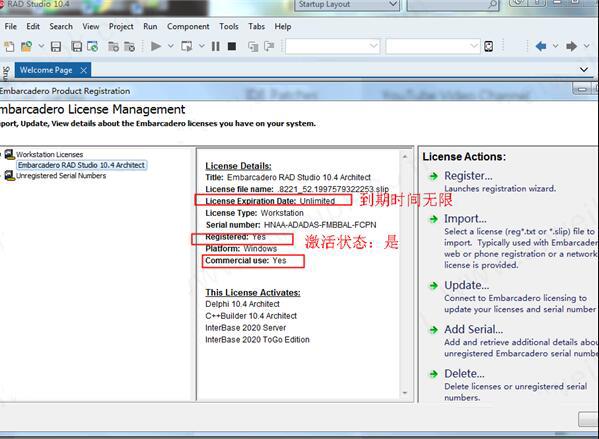The image size is (599, 439).
Task: Click the Open Project toolbar icon
Action: point(92,47)
